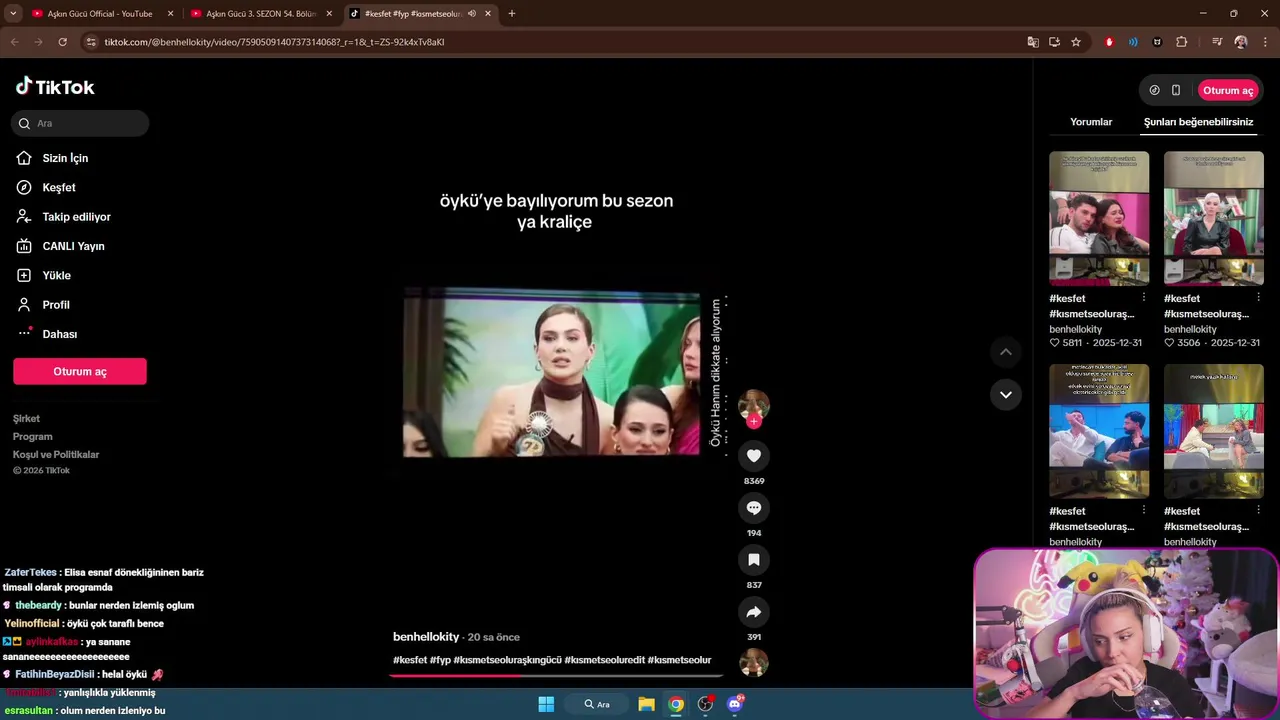Select the Şunları beğenebilirsiniz tab
Viewport: 1280px width, 720px height.
coord(1198,122)
